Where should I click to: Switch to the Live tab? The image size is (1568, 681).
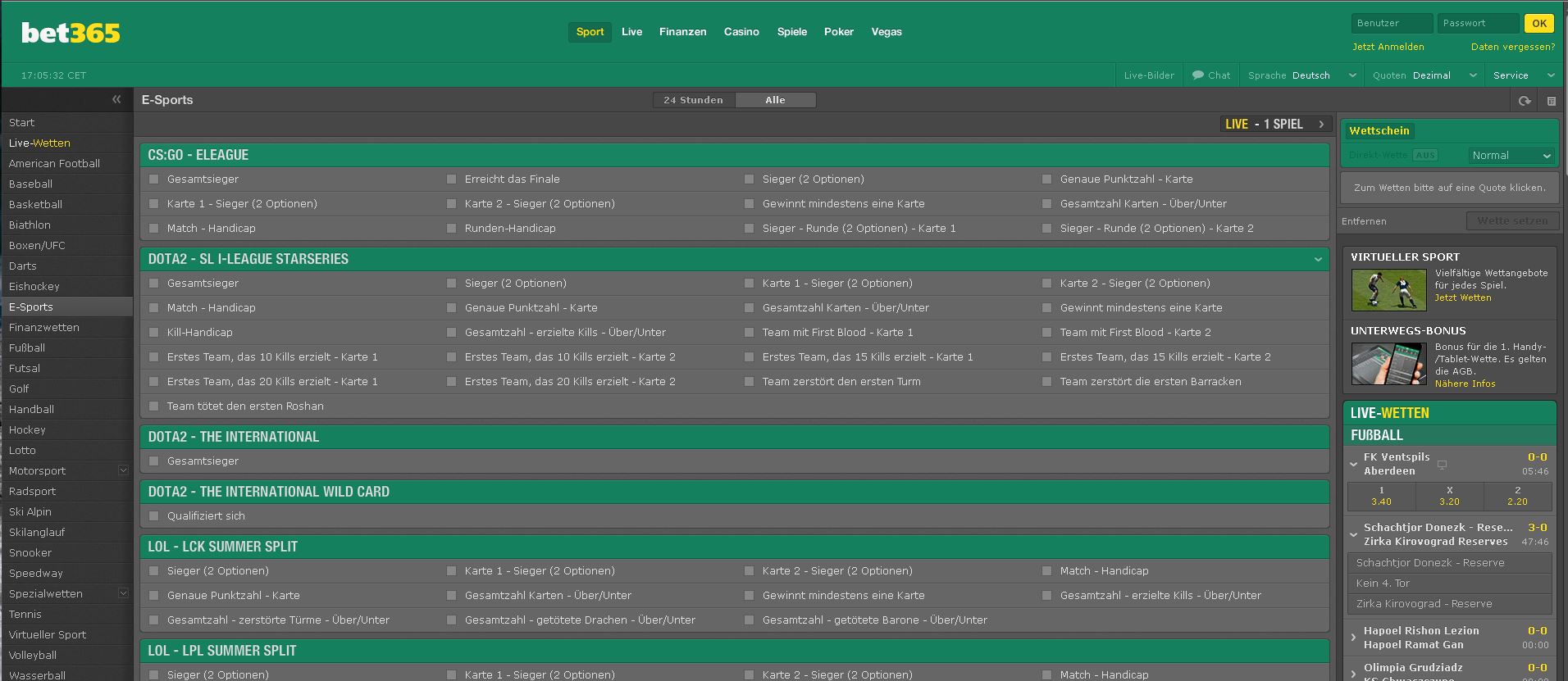tap(631, 32)
